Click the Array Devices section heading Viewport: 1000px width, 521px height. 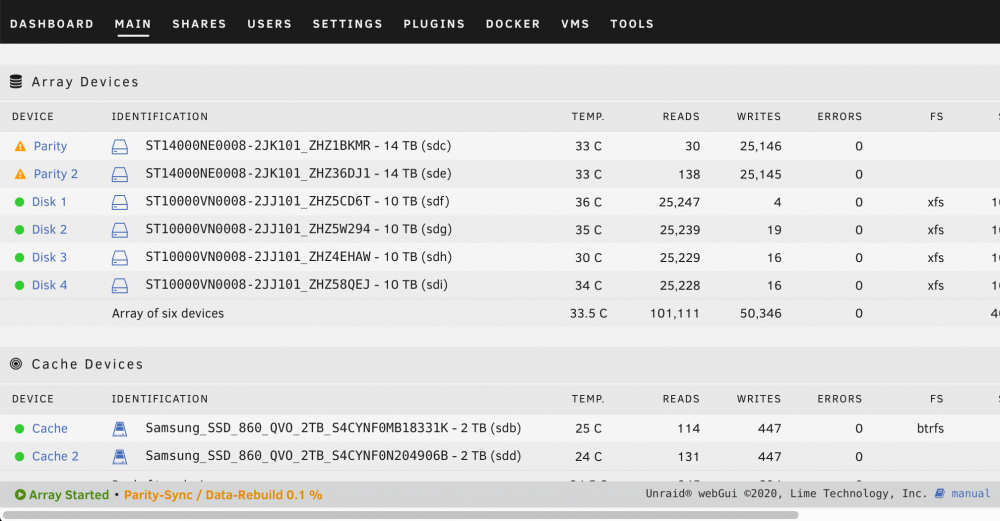[x=85, y=82]
